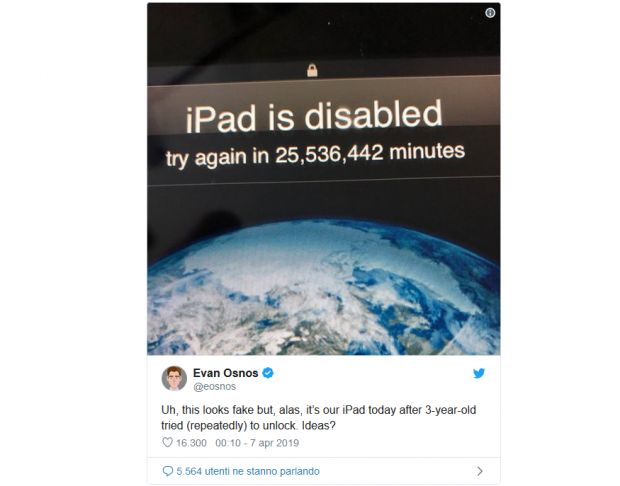Click the padlock icon on the iPad screen

[x=312, y=70]
